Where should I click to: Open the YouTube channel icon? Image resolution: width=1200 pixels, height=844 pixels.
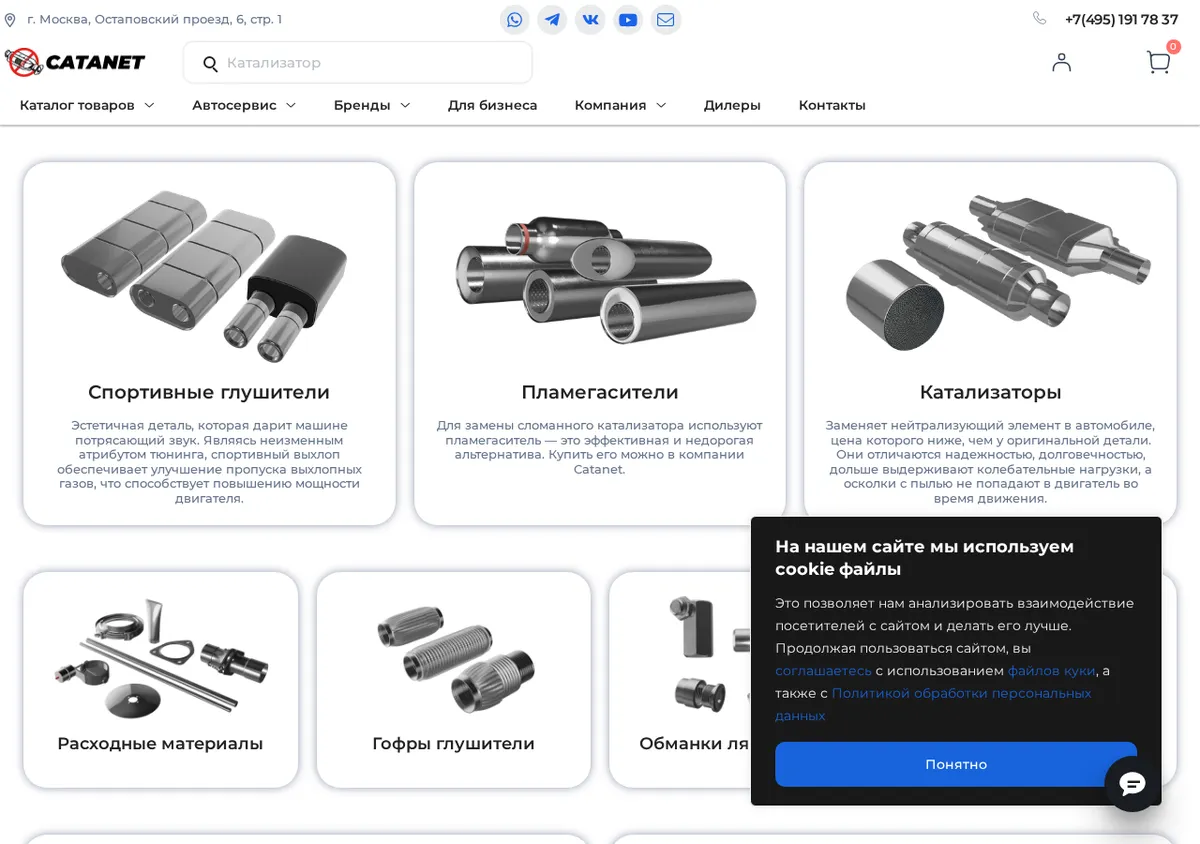coord(628,20)
